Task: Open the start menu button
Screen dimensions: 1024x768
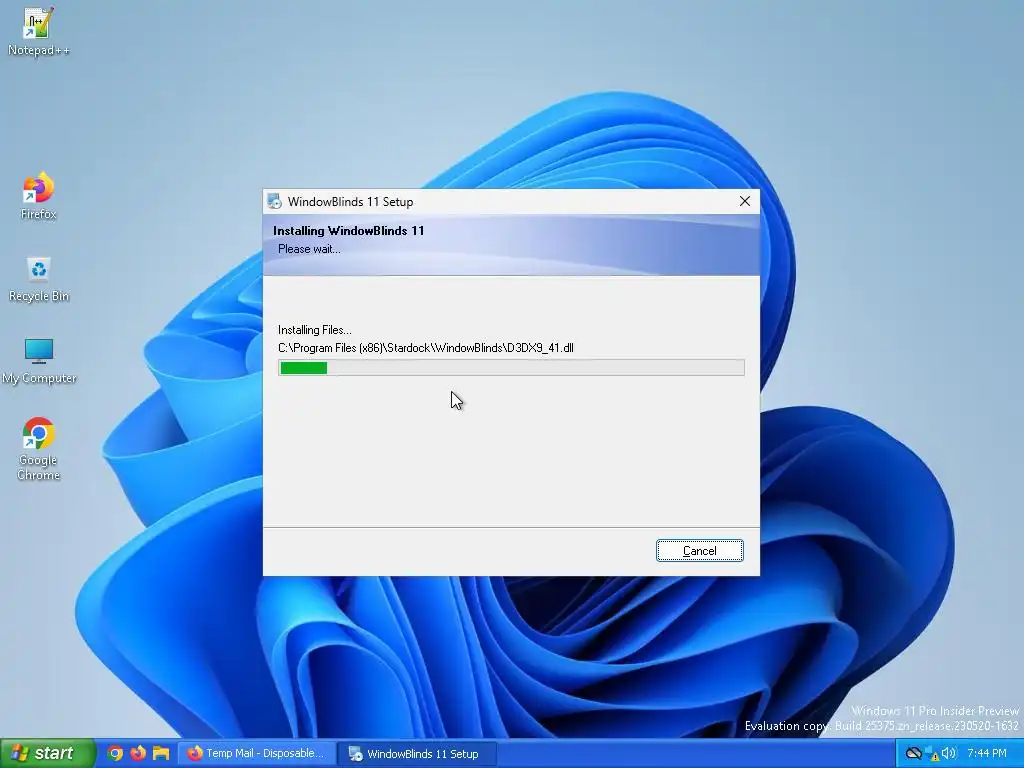Action: (x=47, y=753)
